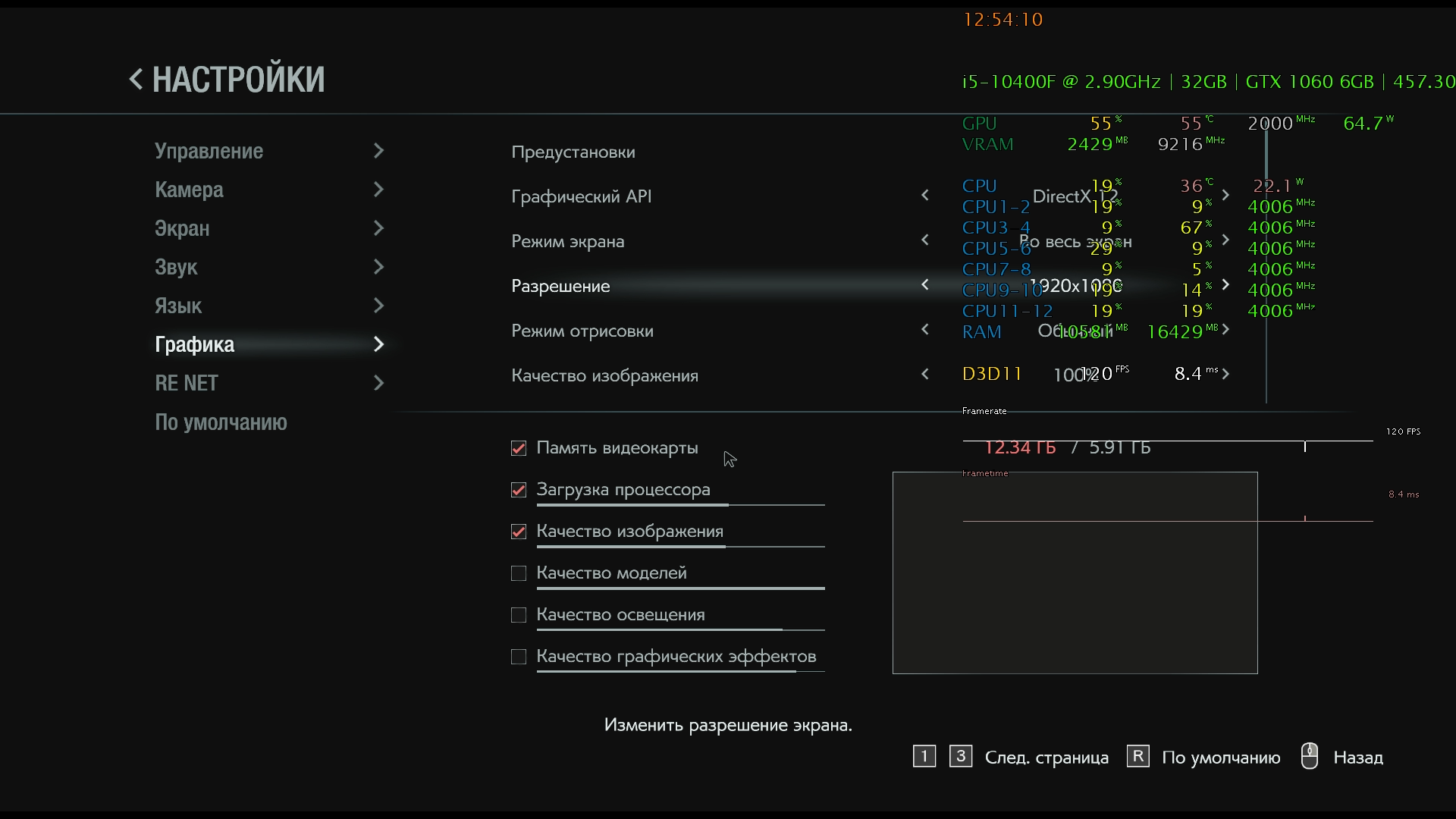Expand the RE NET chevron

tap(378, 383)
